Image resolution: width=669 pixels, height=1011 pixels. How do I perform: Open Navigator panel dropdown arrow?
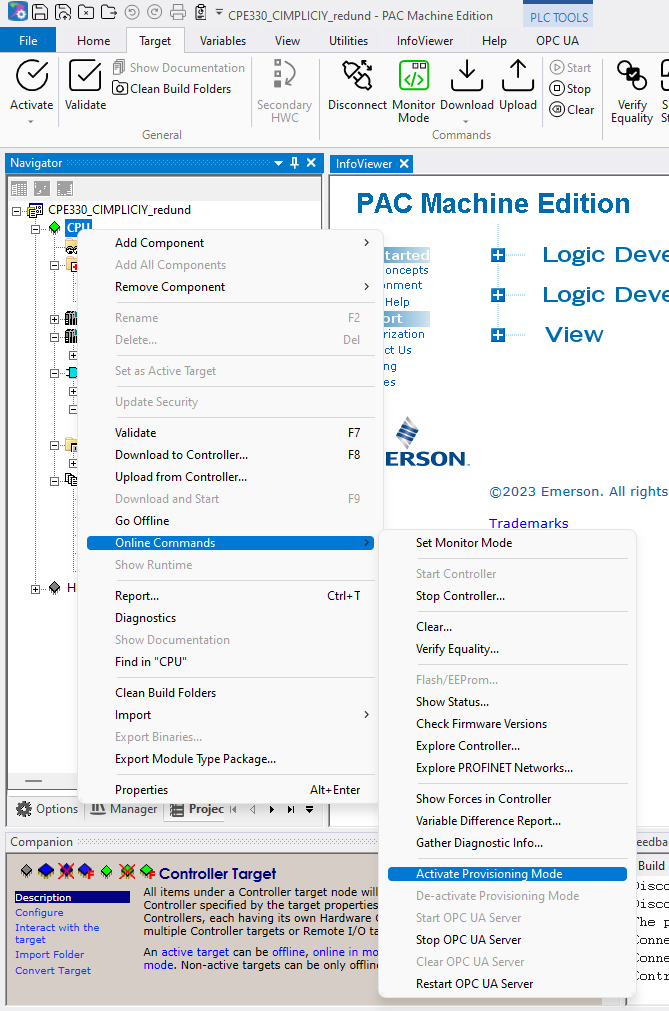click(278, 163)
